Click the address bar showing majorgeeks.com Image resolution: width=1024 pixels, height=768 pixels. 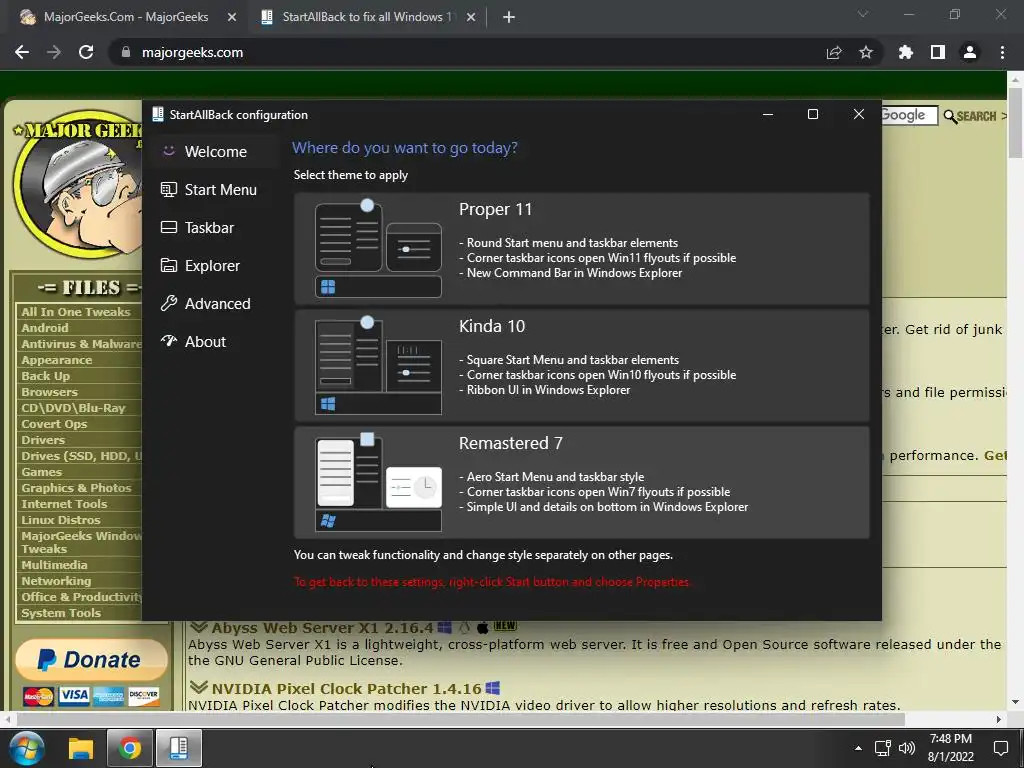[470, 52]
